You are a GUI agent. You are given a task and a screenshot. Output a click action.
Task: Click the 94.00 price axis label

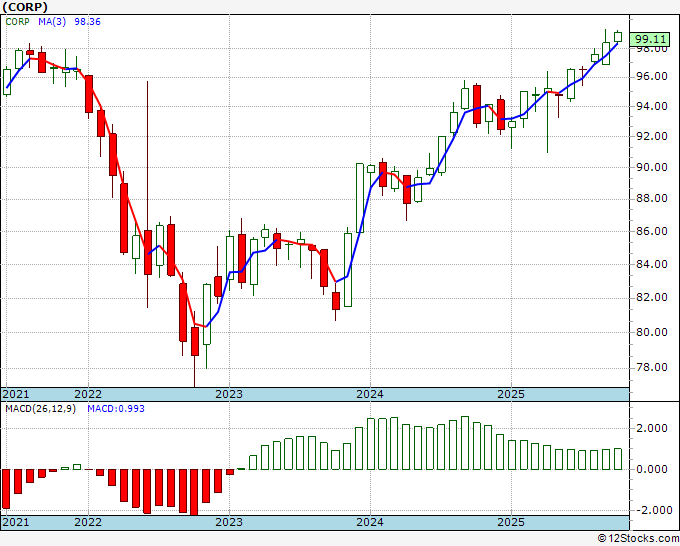(x=654, y=106)
